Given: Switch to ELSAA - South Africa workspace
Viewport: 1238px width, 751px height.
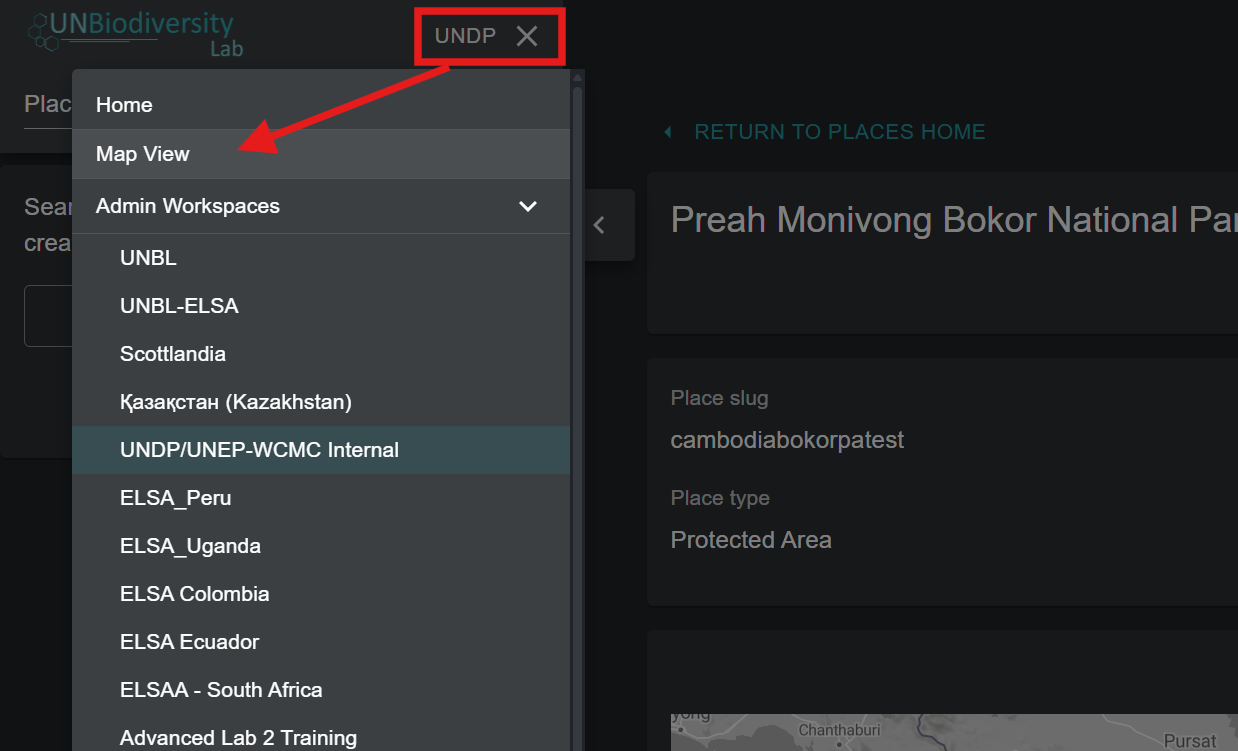Looking at the screenshot, I should (x=221, y=690).
